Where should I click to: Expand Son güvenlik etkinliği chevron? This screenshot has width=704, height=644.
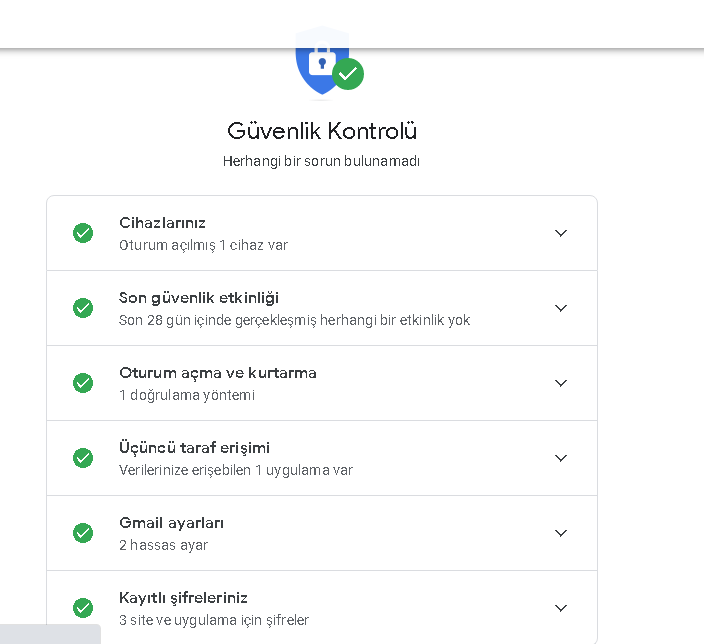(561, 308)
